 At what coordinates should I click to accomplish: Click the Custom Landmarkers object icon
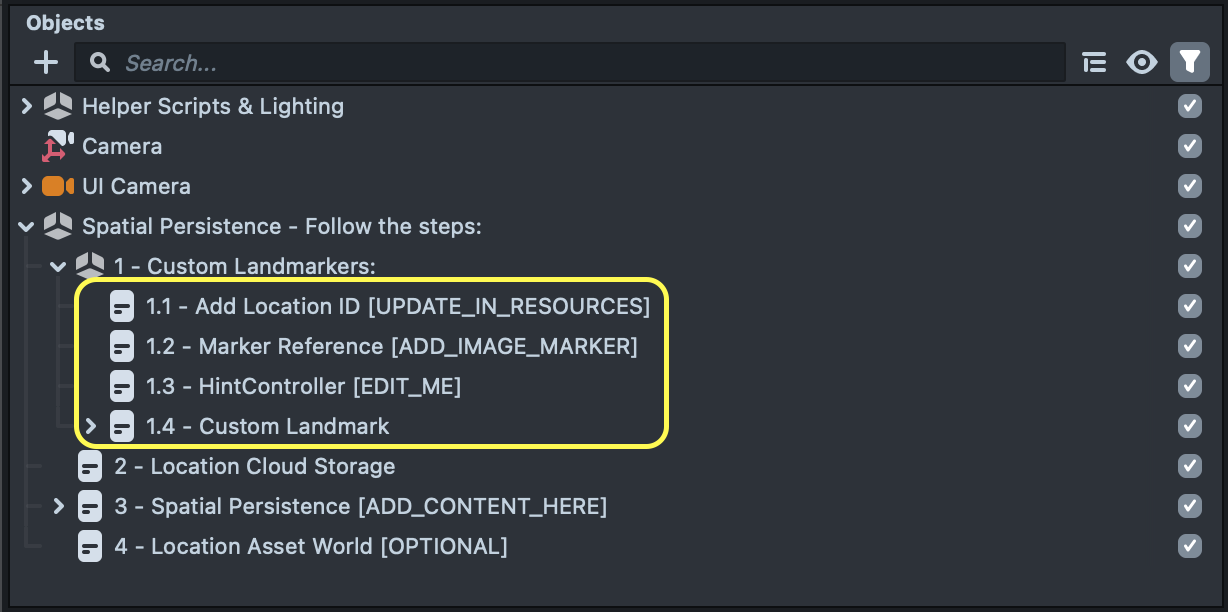(90, 267)
